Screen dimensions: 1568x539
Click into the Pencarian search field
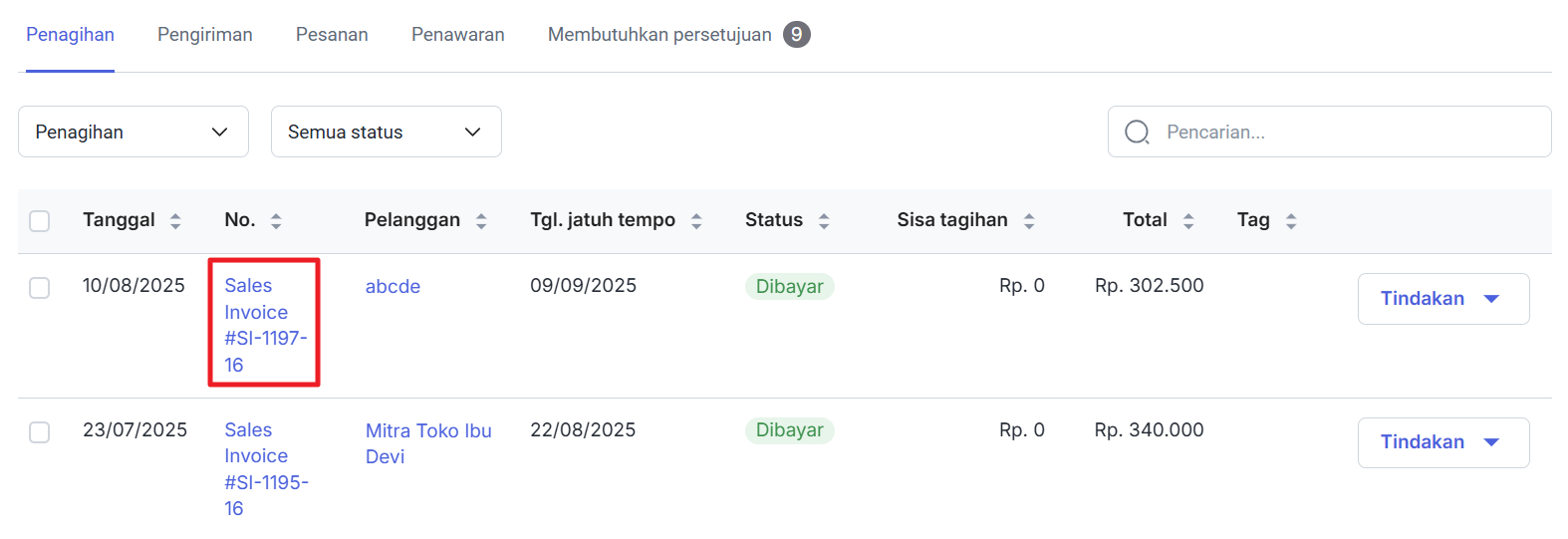pyautogui.click(x=1345, y=133)
